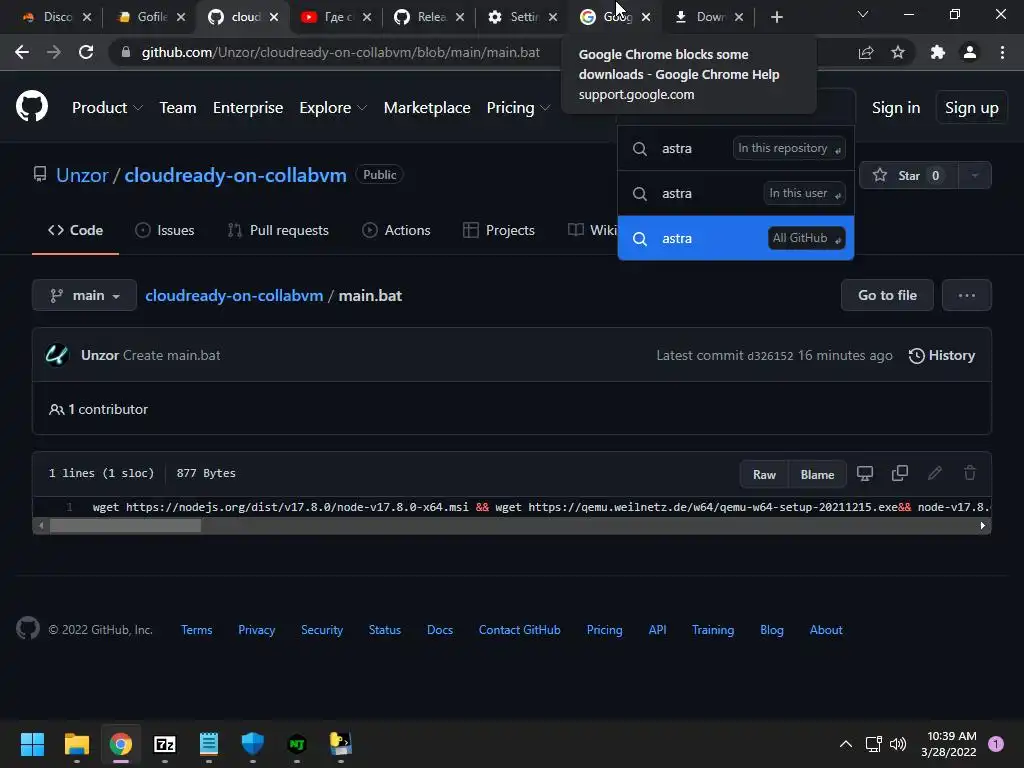
Task: Open volume icon in system tray
Action: 898,744
